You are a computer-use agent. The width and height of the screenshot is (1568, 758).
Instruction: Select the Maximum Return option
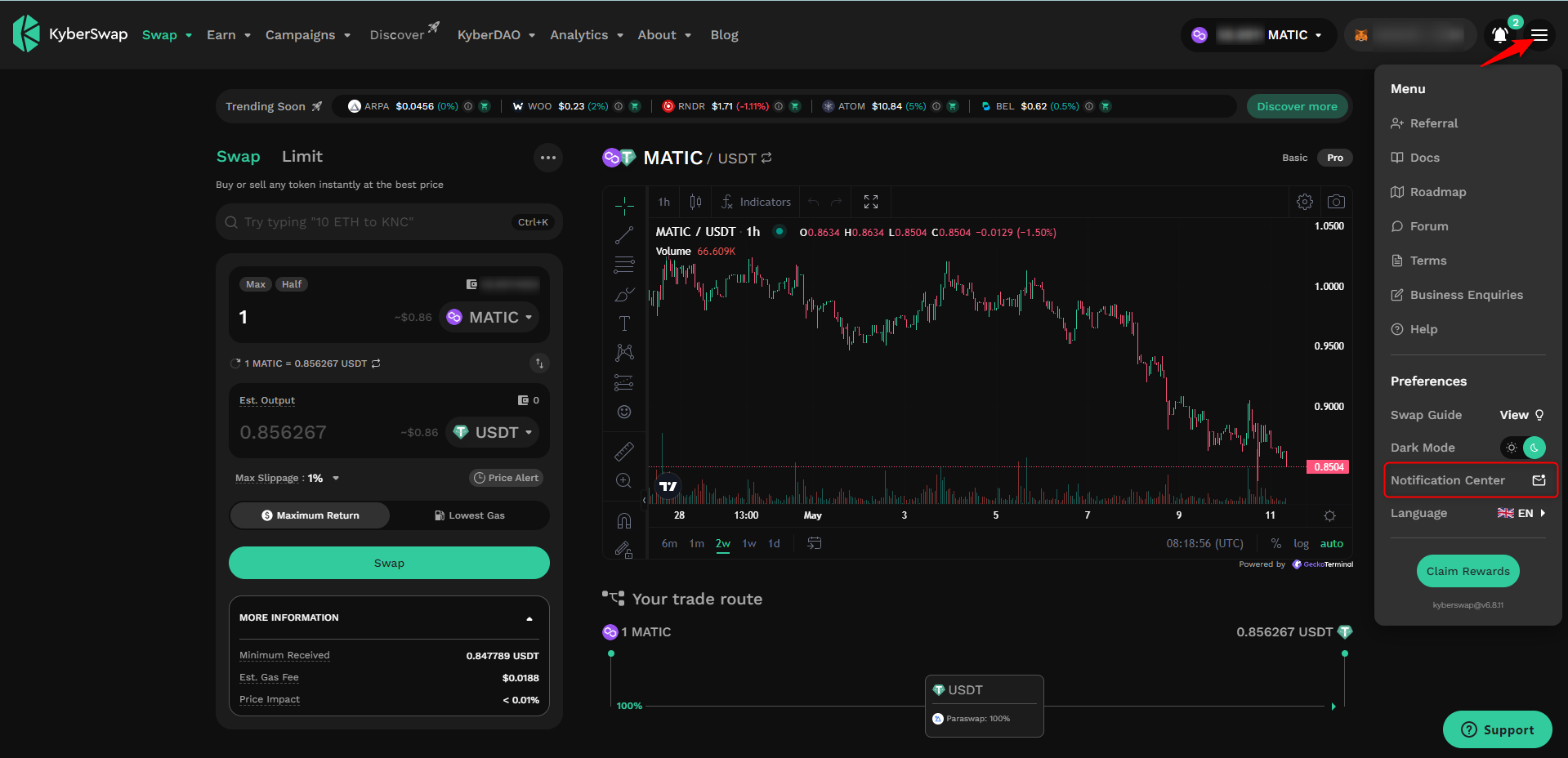310,515
